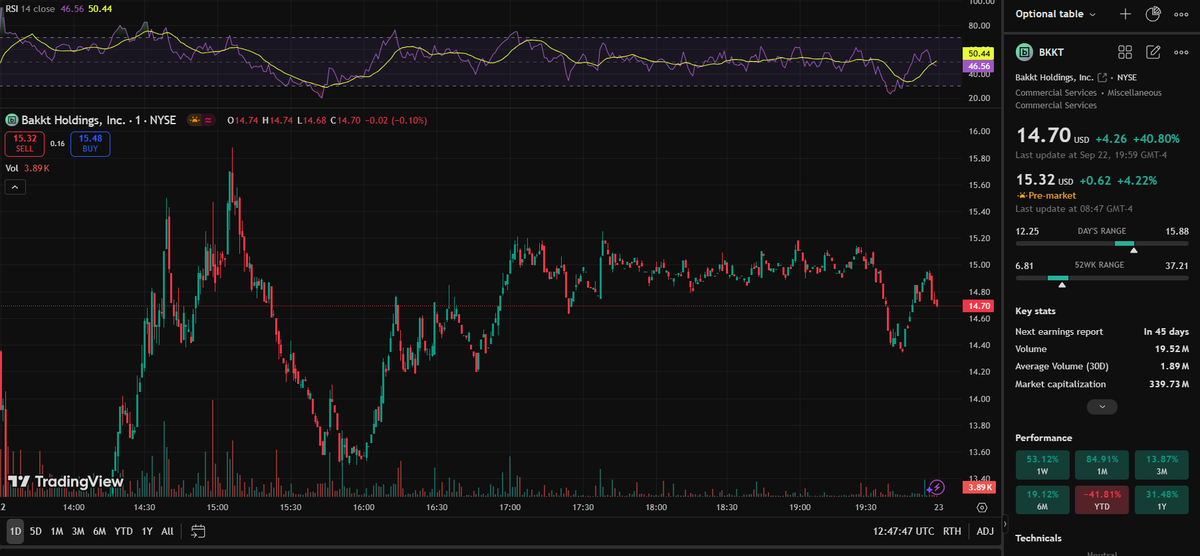Screen dimensions: 1200x556
Task: Switch to the 3M time range
Action: point(78,531)
